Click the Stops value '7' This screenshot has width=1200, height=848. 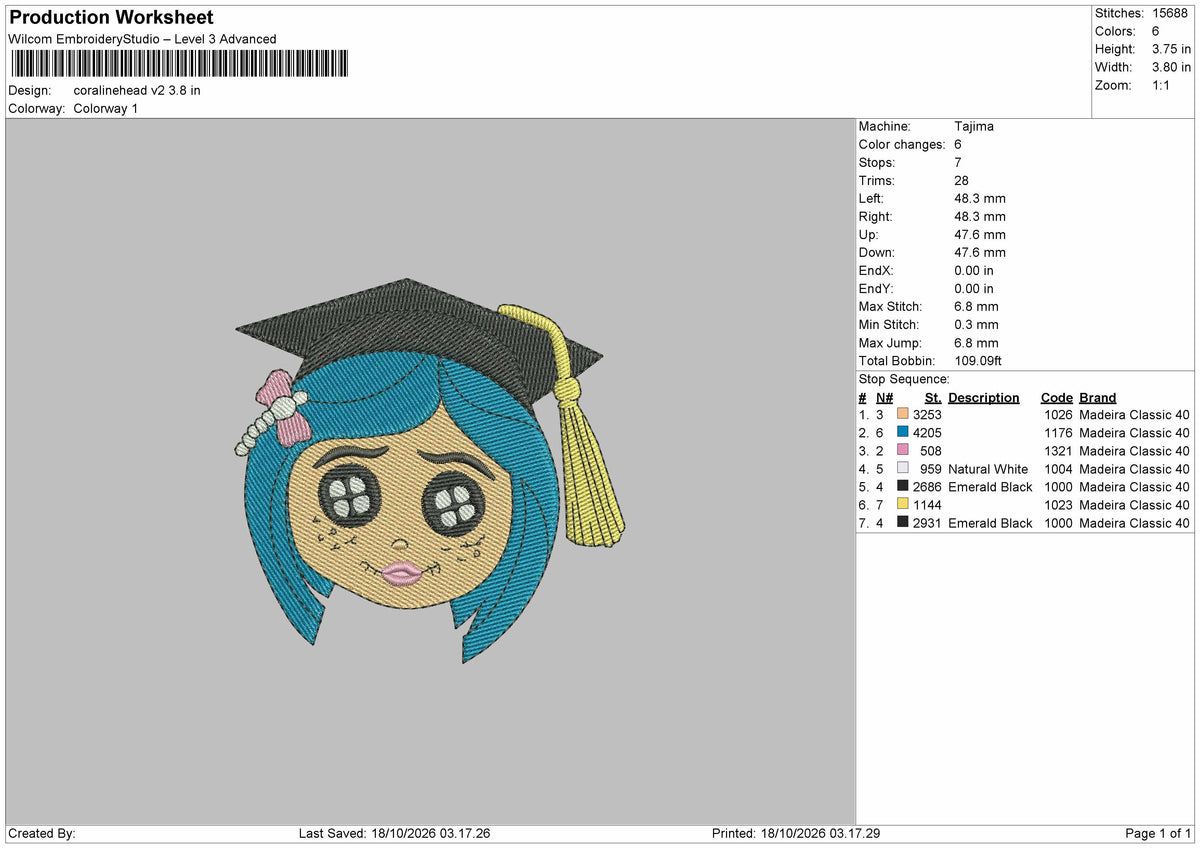tap(958, 163)
